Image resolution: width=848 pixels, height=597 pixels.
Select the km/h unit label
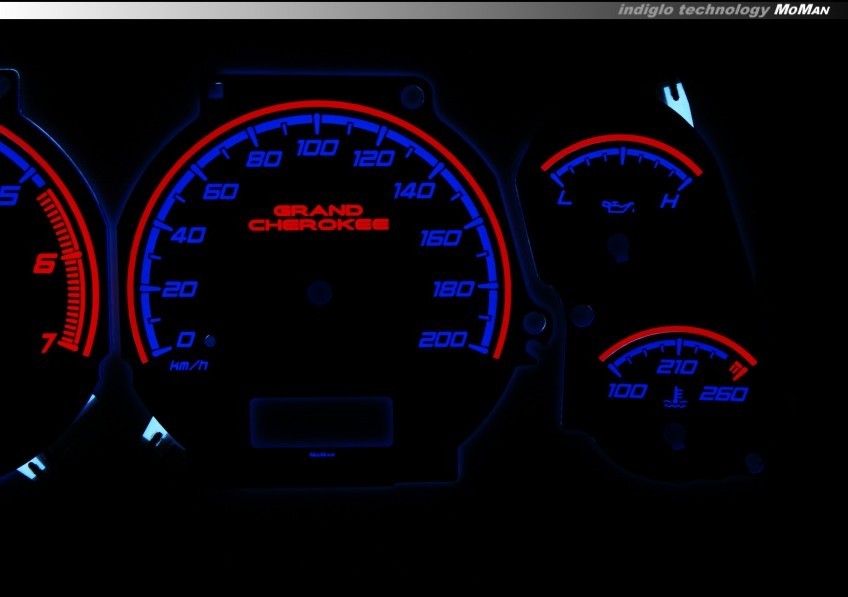[189, 365]
